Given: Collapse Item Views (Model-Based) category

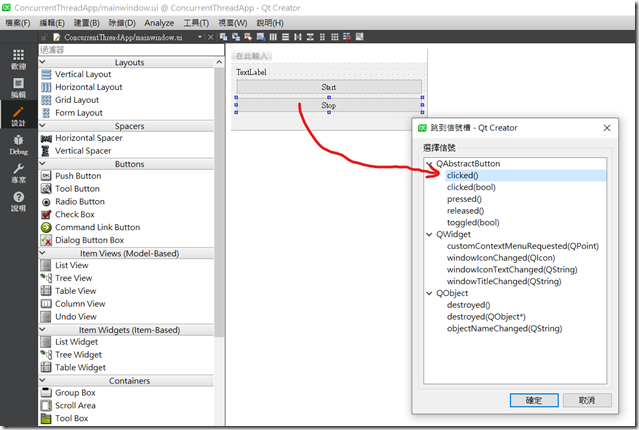Looking at the screenshot, I should (x=42, y=253).
